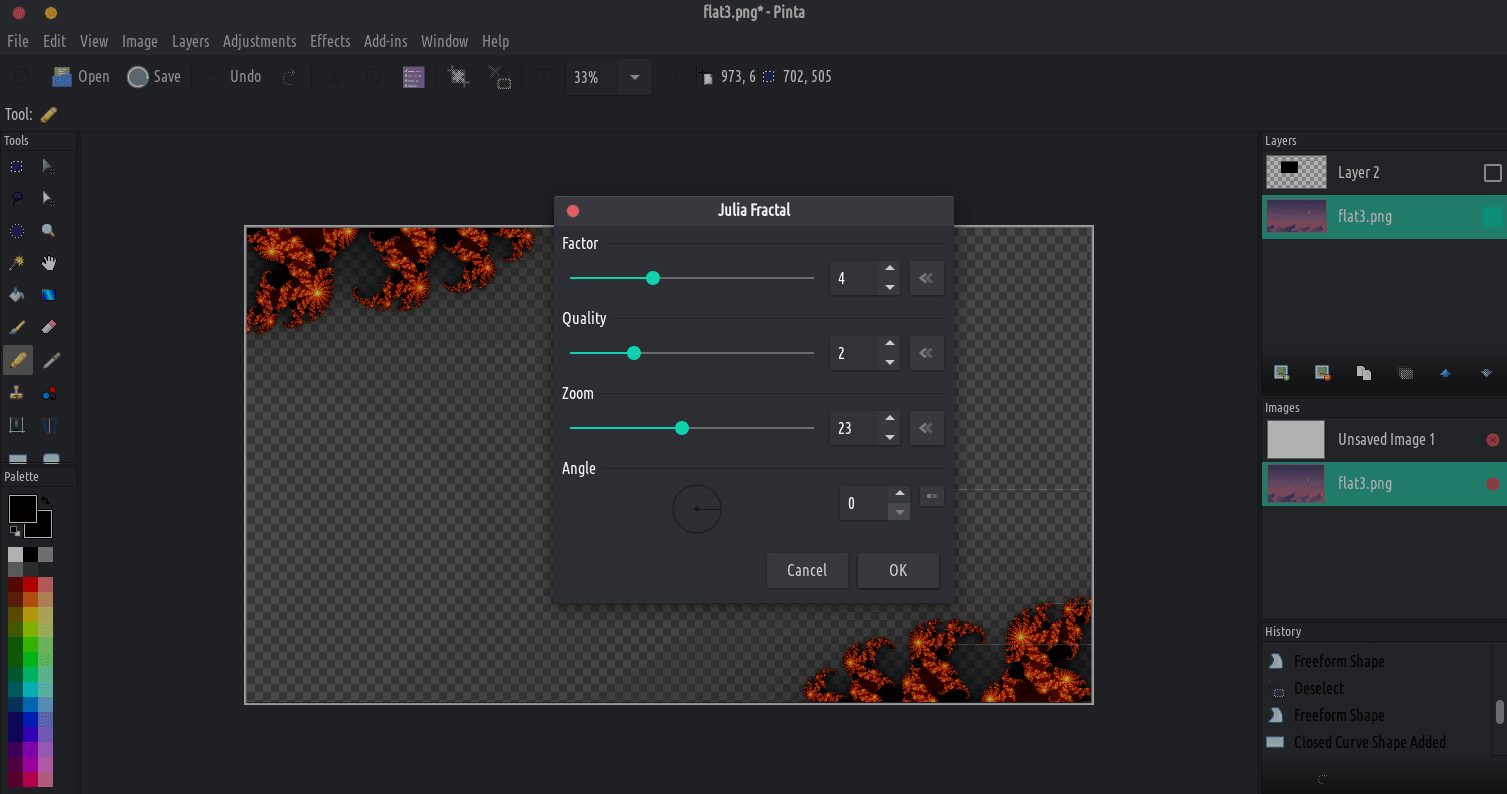Viewport: 1507px width, 794px height.
Task: Click the Duplicate Layer icon
Action: pyautogui.click(x=1363, y=373)
